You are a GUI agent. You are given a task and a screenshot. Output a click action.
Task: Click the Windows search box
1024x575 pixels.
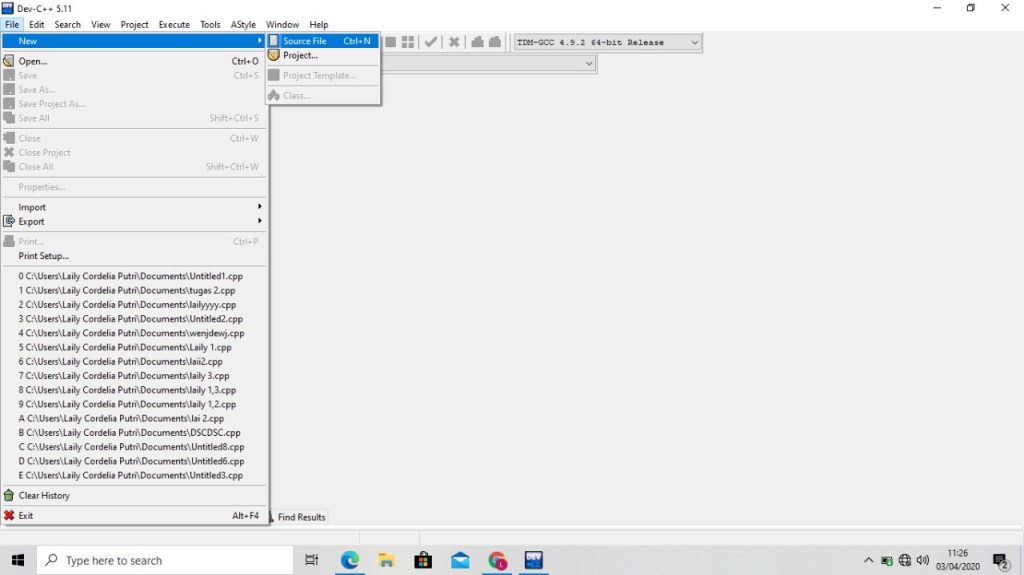point(150,560)
